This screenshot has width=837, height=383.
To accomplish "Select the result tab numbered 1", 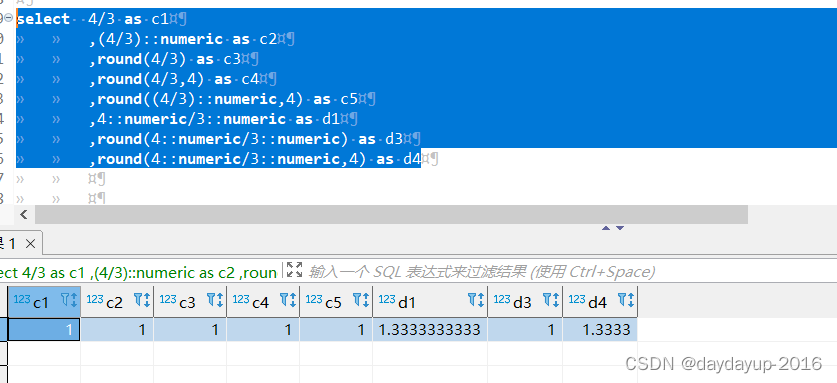I will tap(11, 244).
